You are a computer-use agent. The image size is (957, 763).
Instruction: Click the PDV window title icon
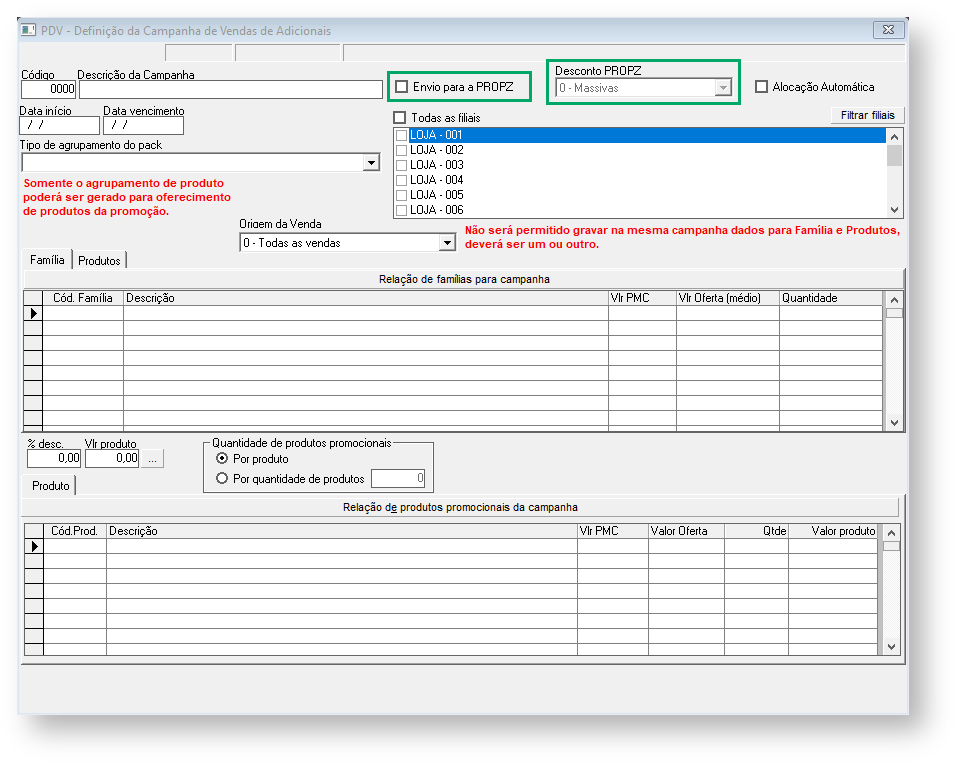(28, 30)
